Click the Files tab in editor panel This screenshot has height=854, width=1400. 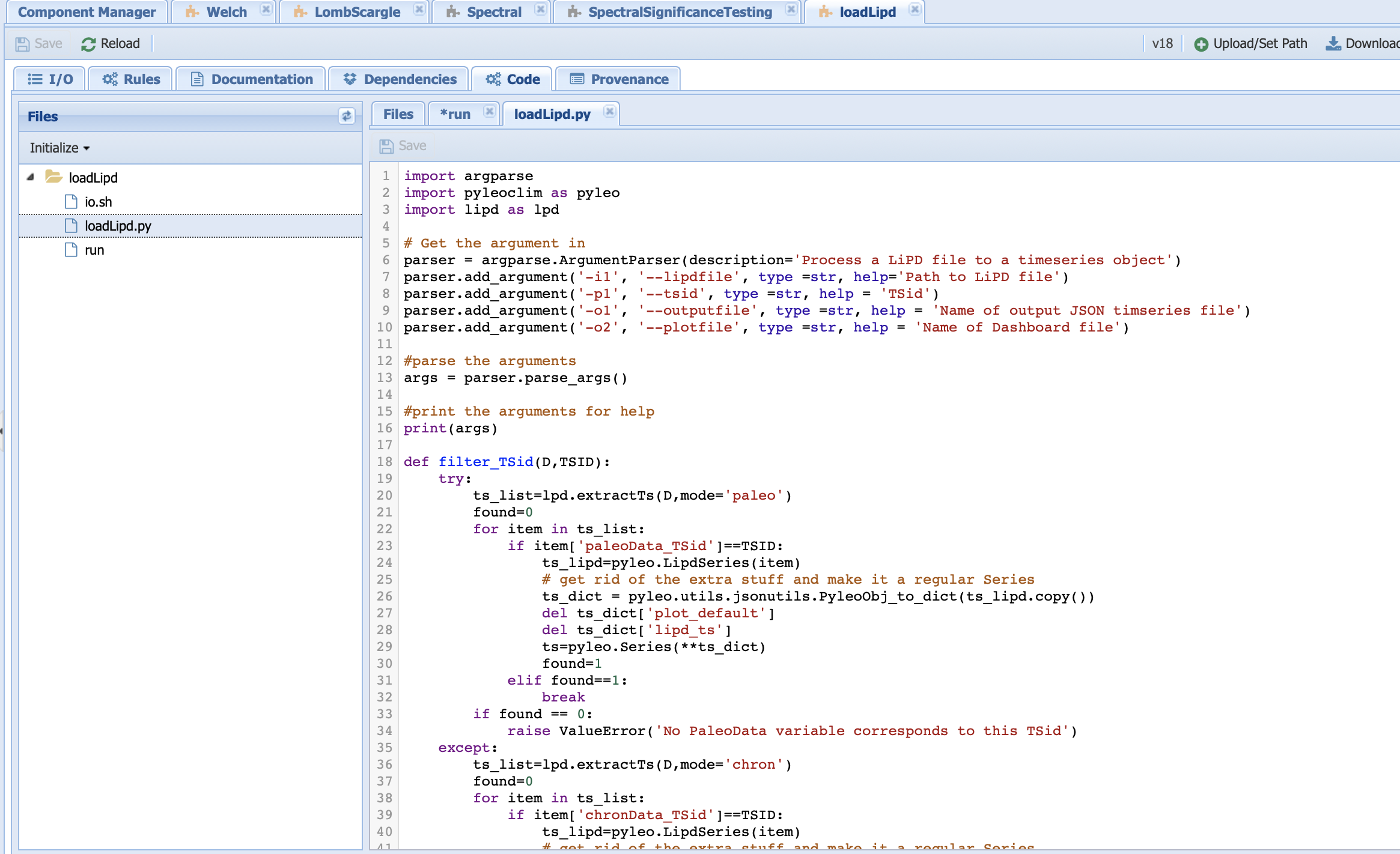[x=398, y=113]
